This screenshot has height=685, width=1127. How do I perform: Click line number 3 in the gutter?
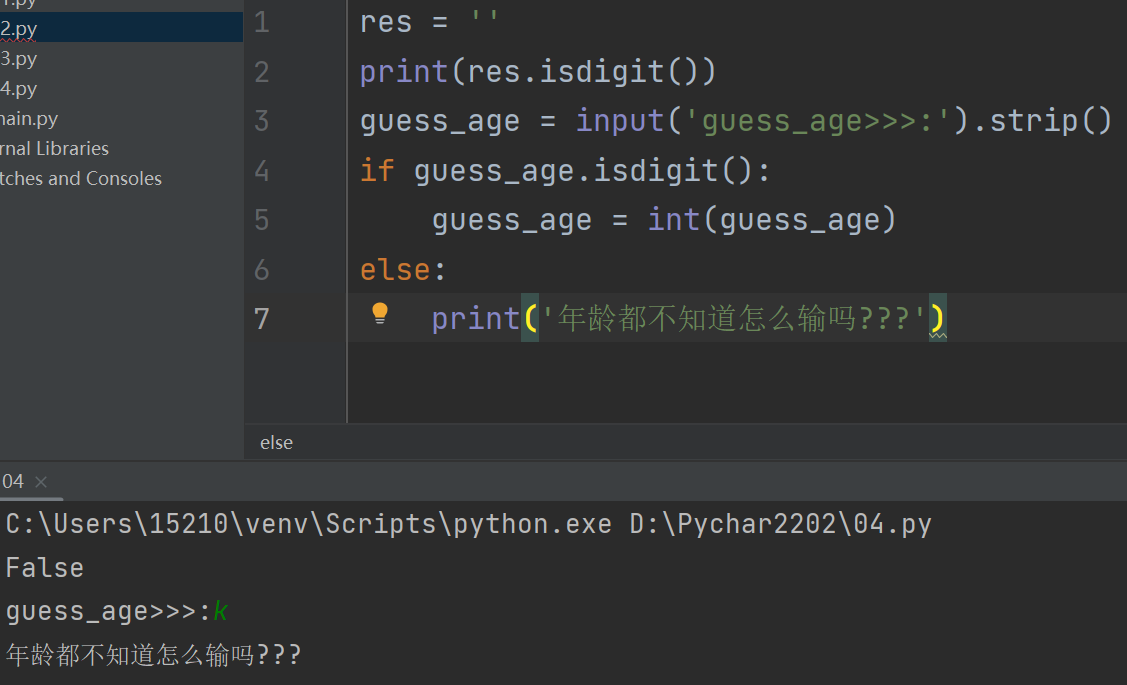[x=261, y=122]
